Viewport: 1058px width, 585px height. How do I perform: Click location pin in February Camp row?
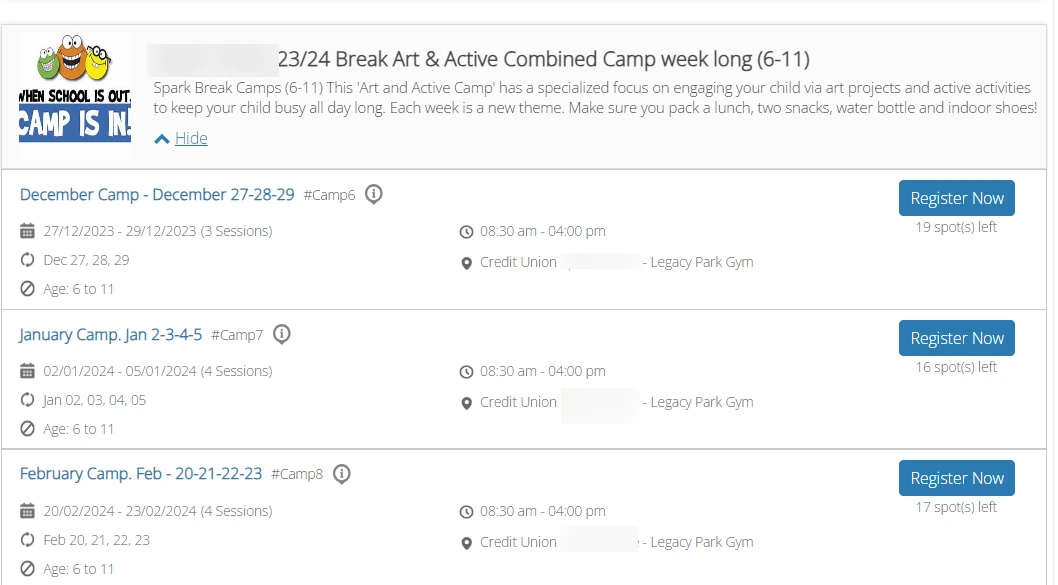466,543
